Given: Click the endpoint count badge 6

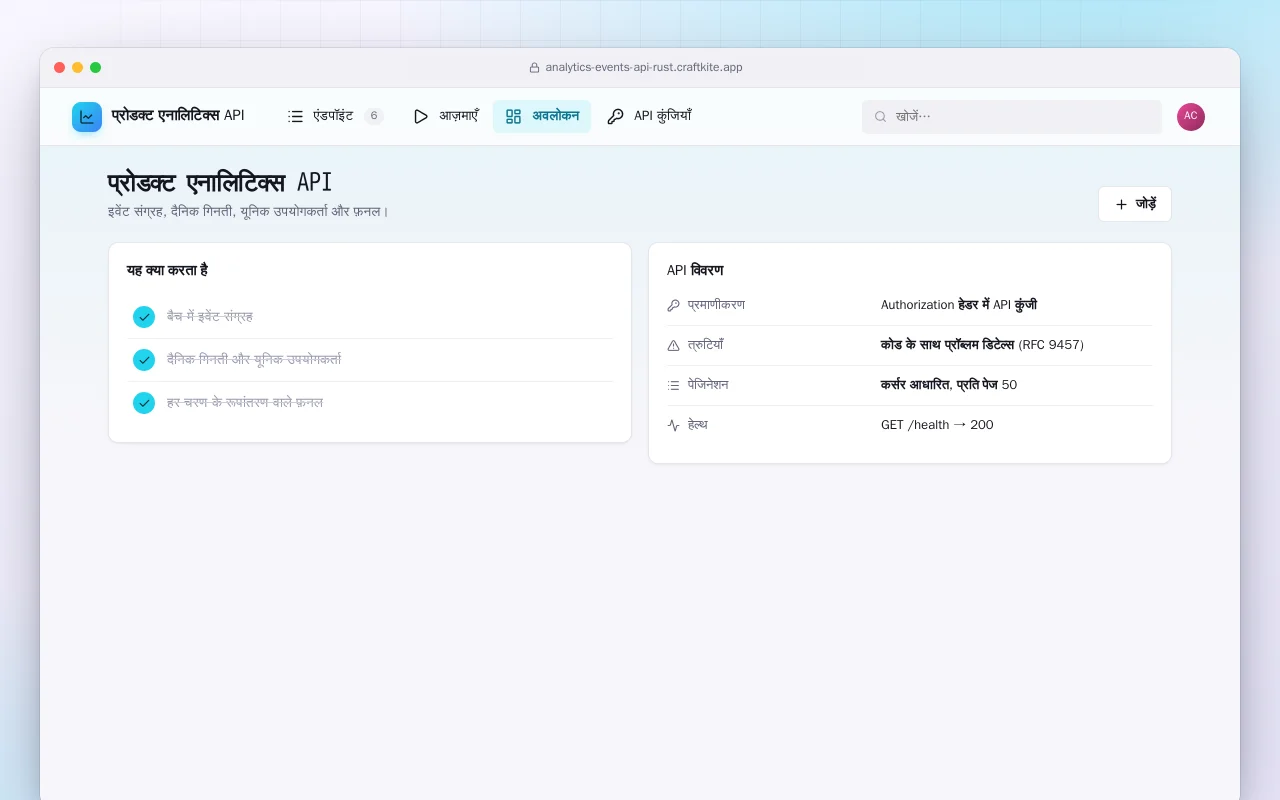Looking at the screenshot, I should pyautogui.click(x=374, y=116).
